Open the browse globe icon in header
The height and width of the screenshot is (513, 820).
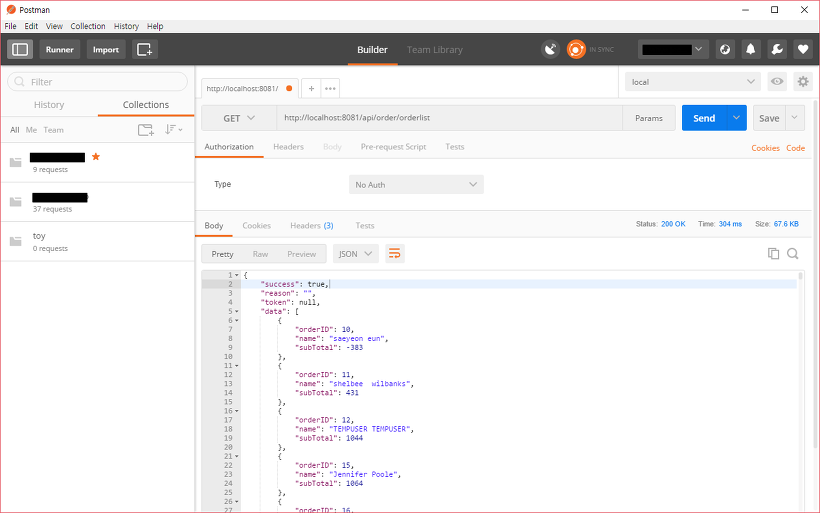tap(725, 50)
